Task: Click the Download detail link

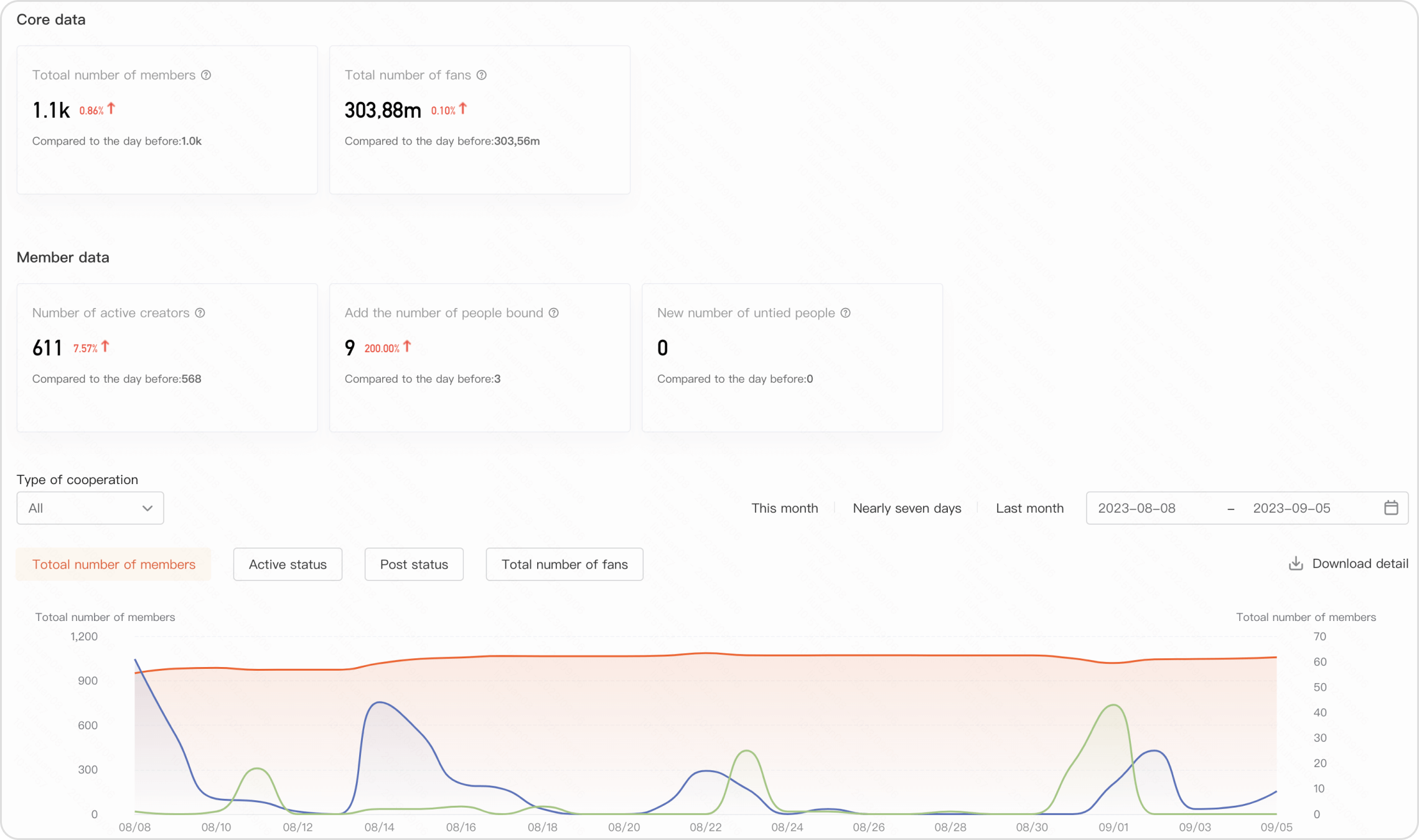Action: (x=1360, y=564)
